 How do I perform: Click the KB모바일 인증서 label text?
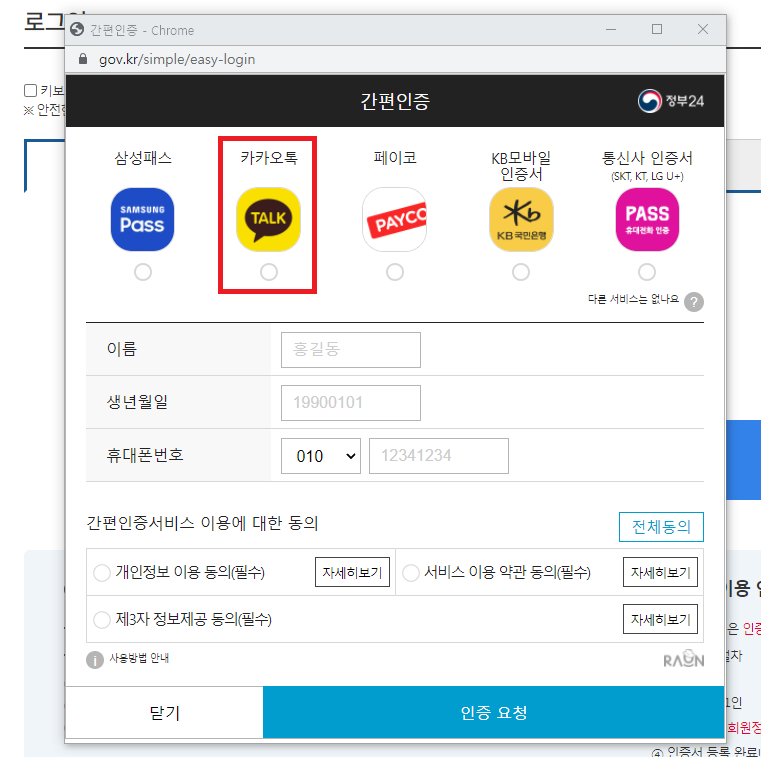click(x=521, y=166)
